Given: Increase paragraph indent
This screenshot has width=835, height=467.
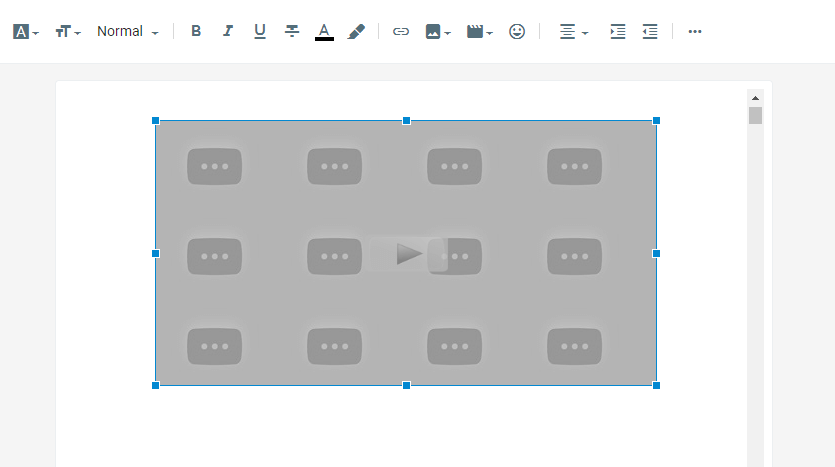Looking at the screenshot, I should coord(618,31).
